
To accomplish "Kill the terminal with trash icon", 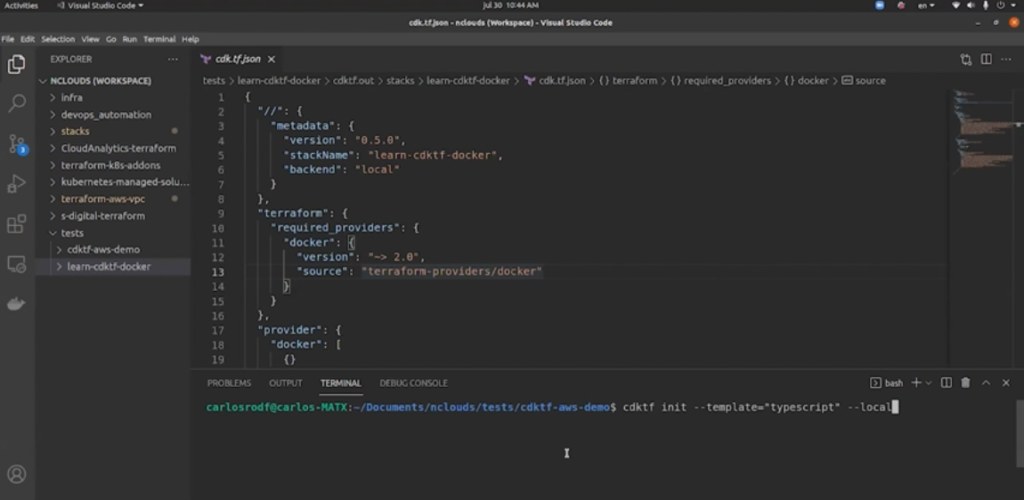I will pyautogui.click(x=965, y=383).
